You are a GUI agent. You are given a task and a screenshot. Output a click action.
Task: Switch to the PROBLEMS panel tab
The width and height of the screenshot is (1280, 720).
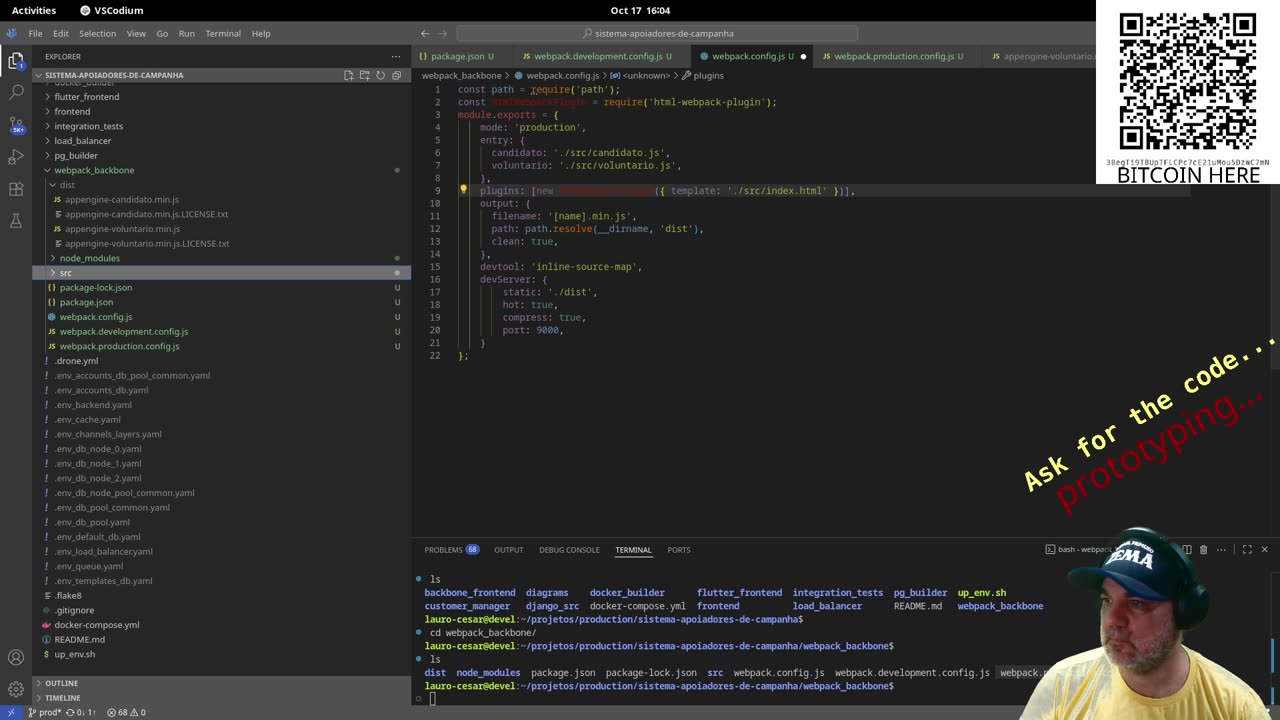pos(443,549)
